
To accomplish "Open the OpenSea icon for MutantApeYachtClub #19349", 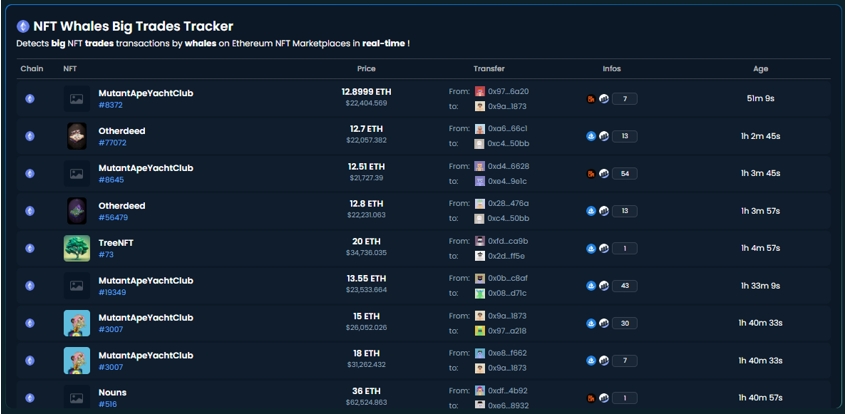I will point(591,286).
